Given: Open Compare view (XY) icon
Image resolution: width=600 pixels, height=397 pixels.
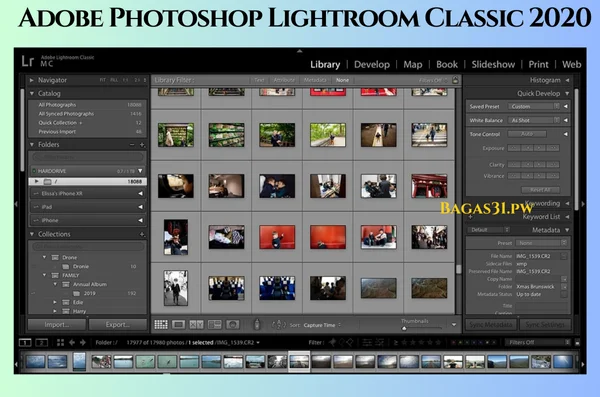Looking at the screenshot, I should point(196,325).
